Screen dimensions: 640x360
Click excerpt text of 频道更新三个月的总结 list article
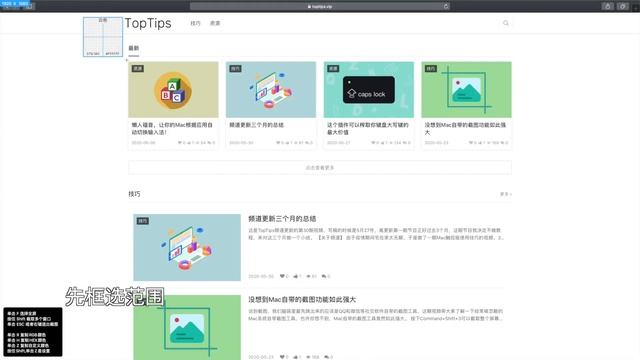pyautogui.click(x=376, y=234)
